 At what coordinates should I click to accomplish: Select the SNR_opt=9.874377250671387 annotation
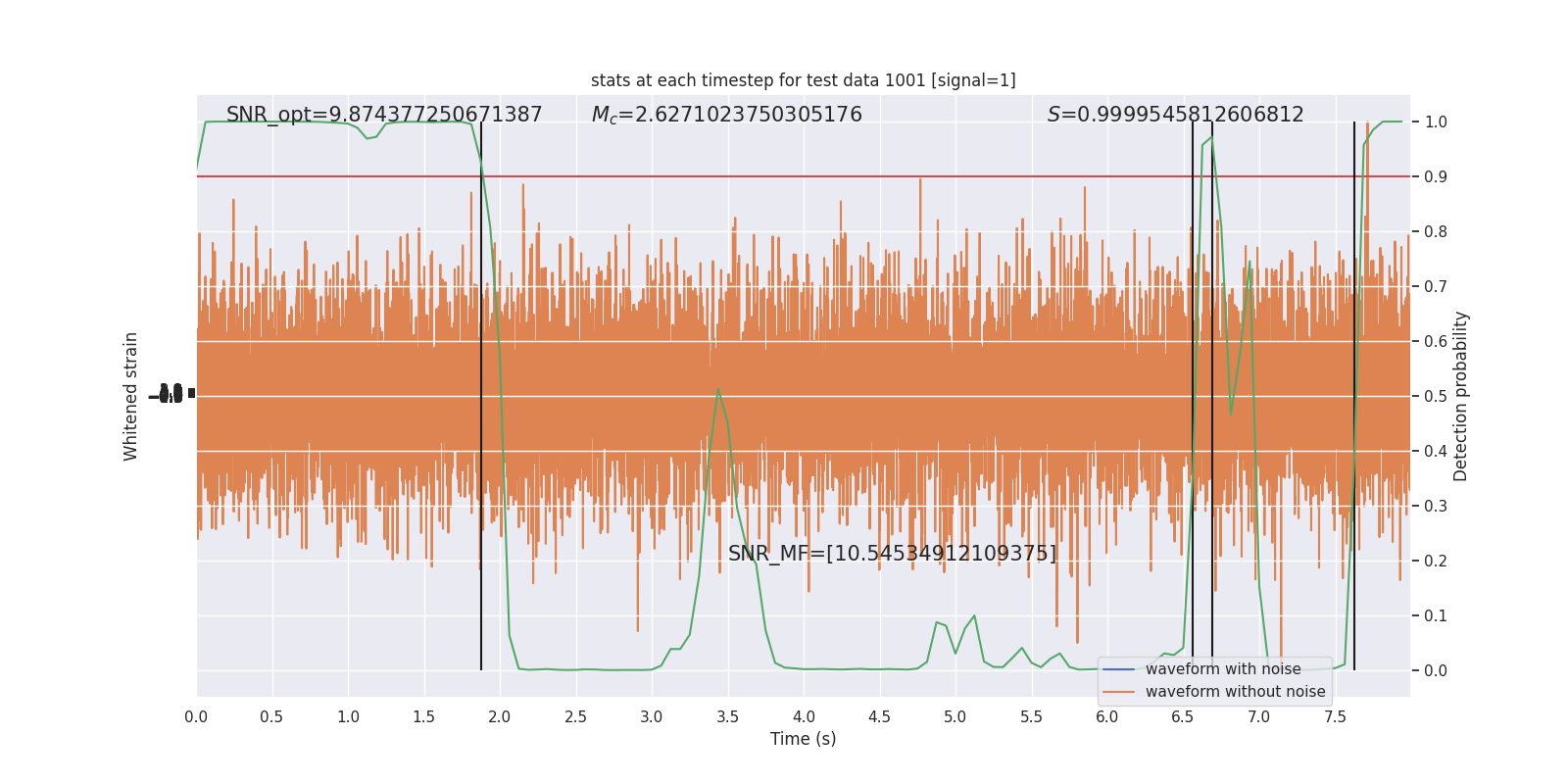[384, 115]
